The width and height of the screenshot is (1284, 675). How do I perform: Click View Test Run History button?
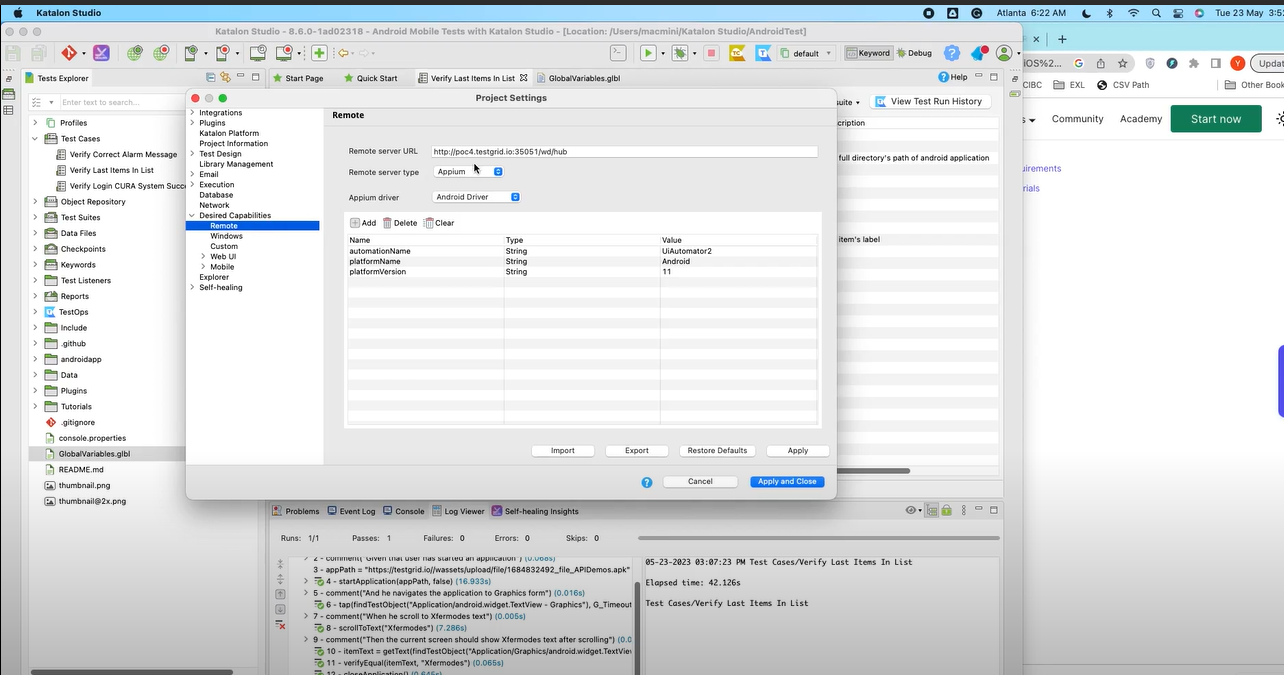click(x=929, y=101)
